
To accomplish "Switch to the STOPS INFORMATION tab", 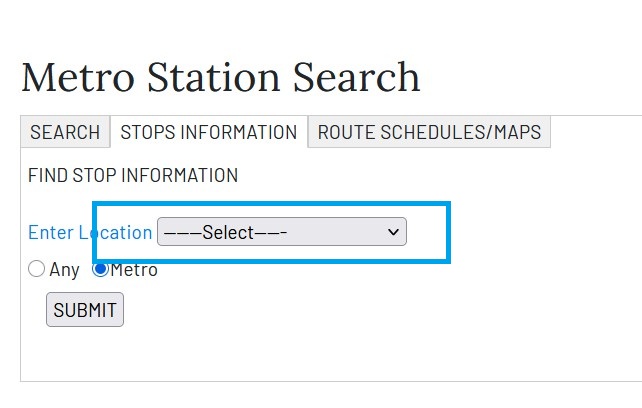I will (208, 132).
